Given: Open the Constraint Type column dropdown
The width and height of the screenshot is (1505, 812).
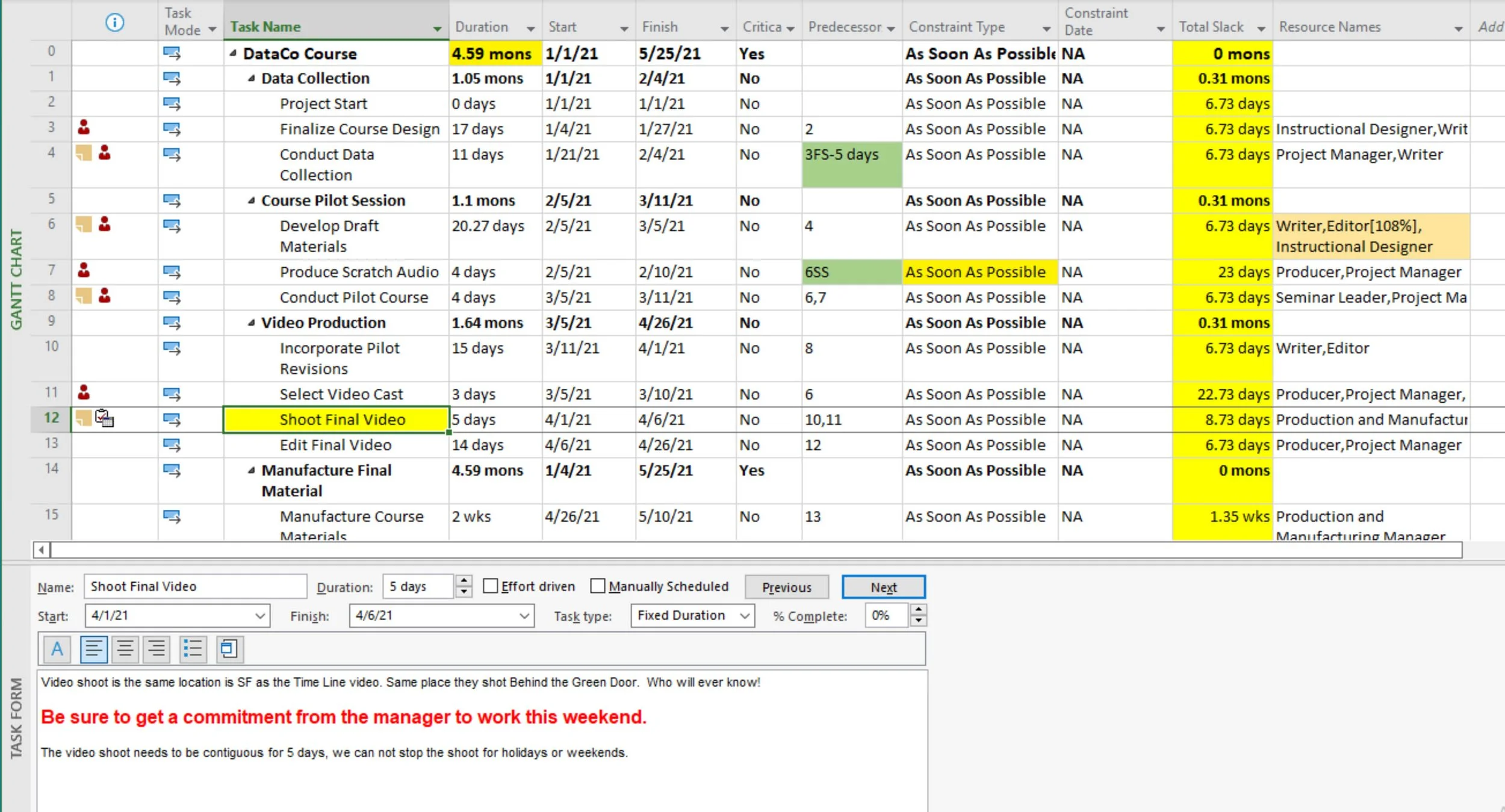Looking at the screenshot, I should click(1046, 28).
